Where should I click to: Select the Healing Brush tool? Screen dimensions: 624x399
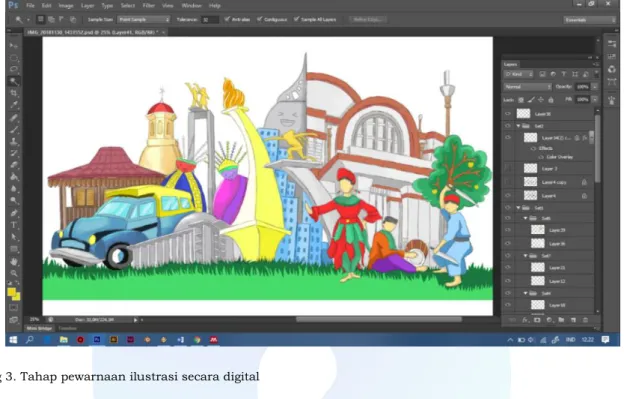tap(14, 117)
